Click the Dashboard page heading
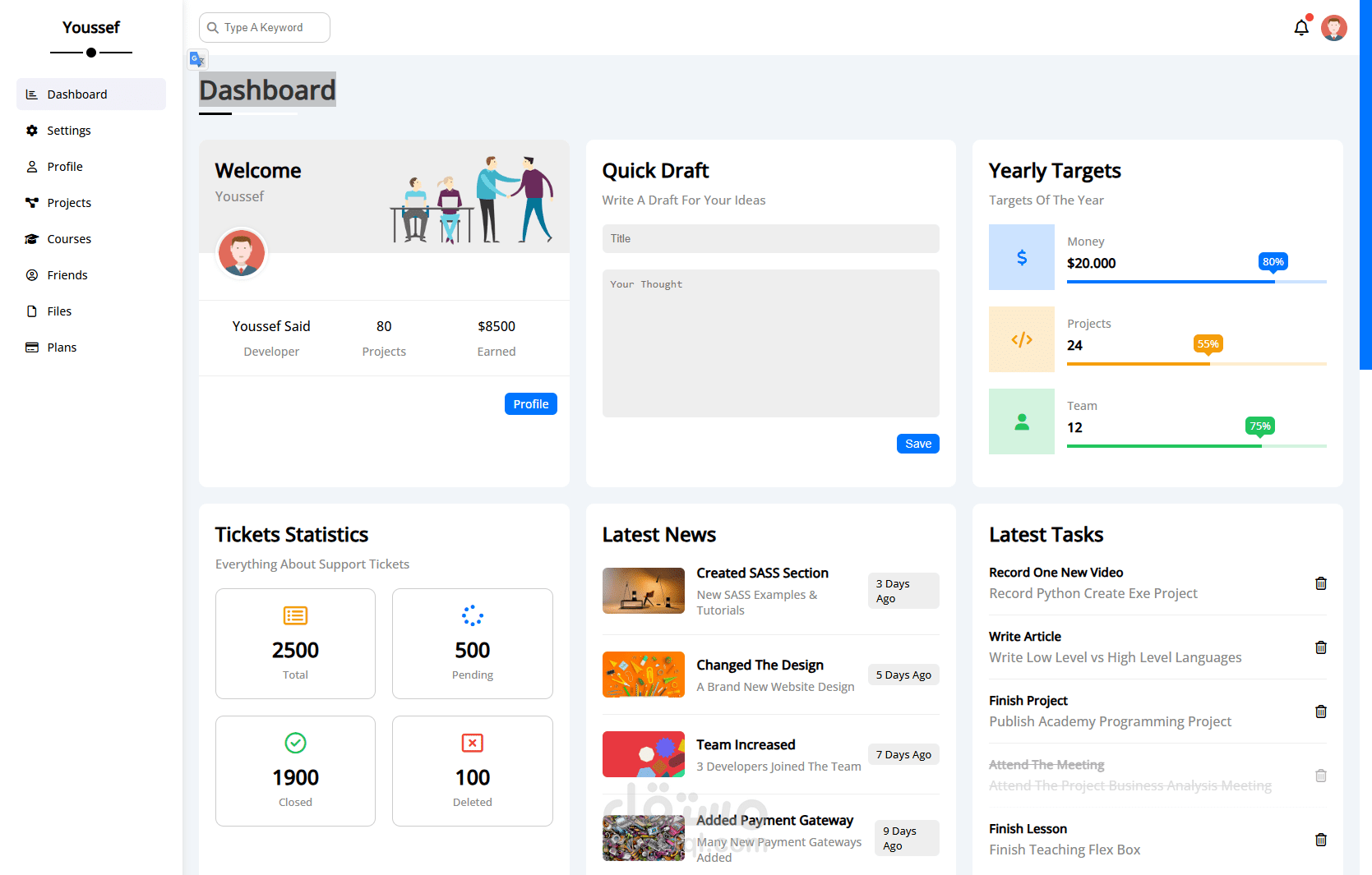1372x875 pixels. point(267,90)
